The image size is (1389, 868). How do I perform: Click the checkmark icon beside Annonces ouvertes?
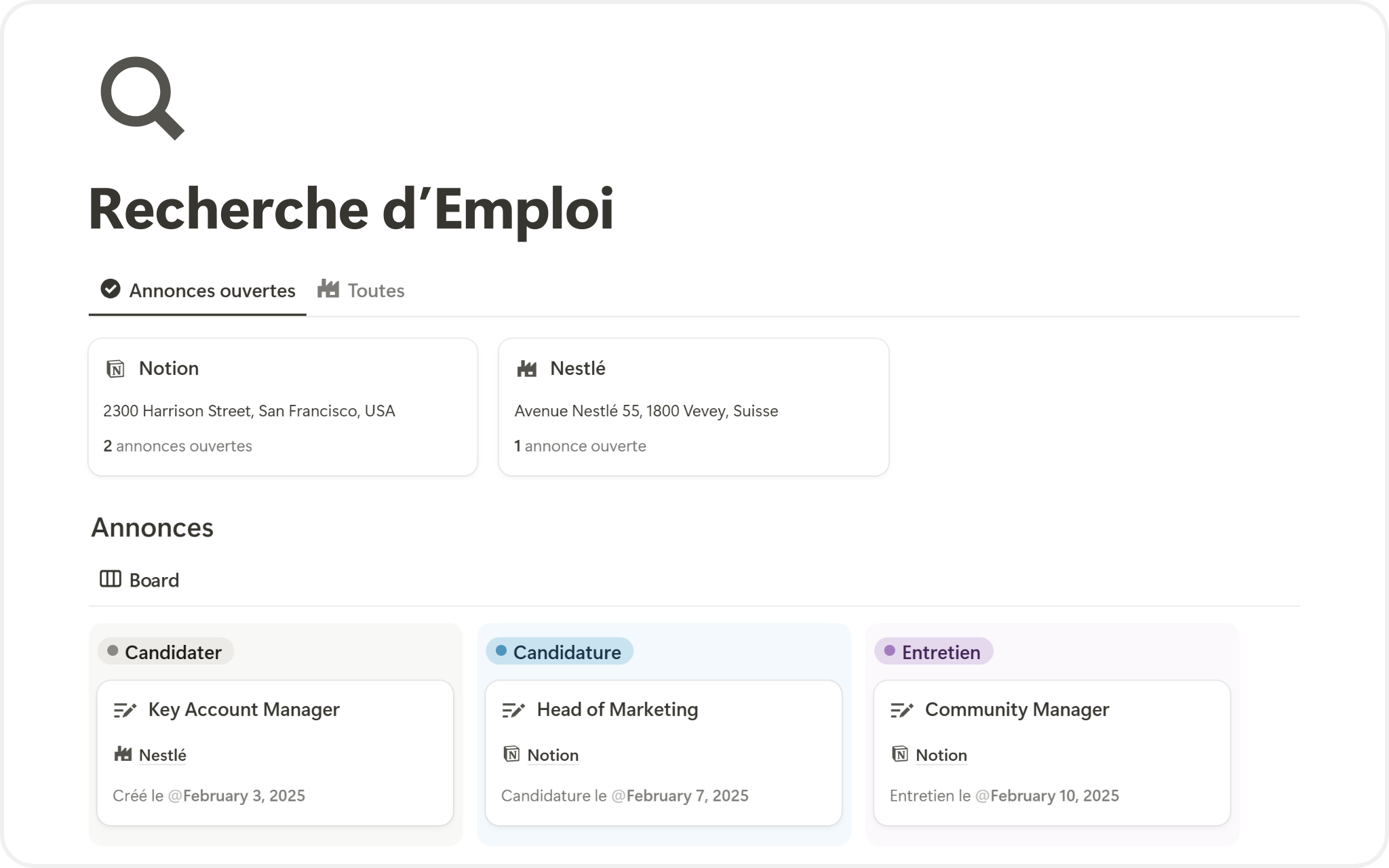[x=110, y=289]
